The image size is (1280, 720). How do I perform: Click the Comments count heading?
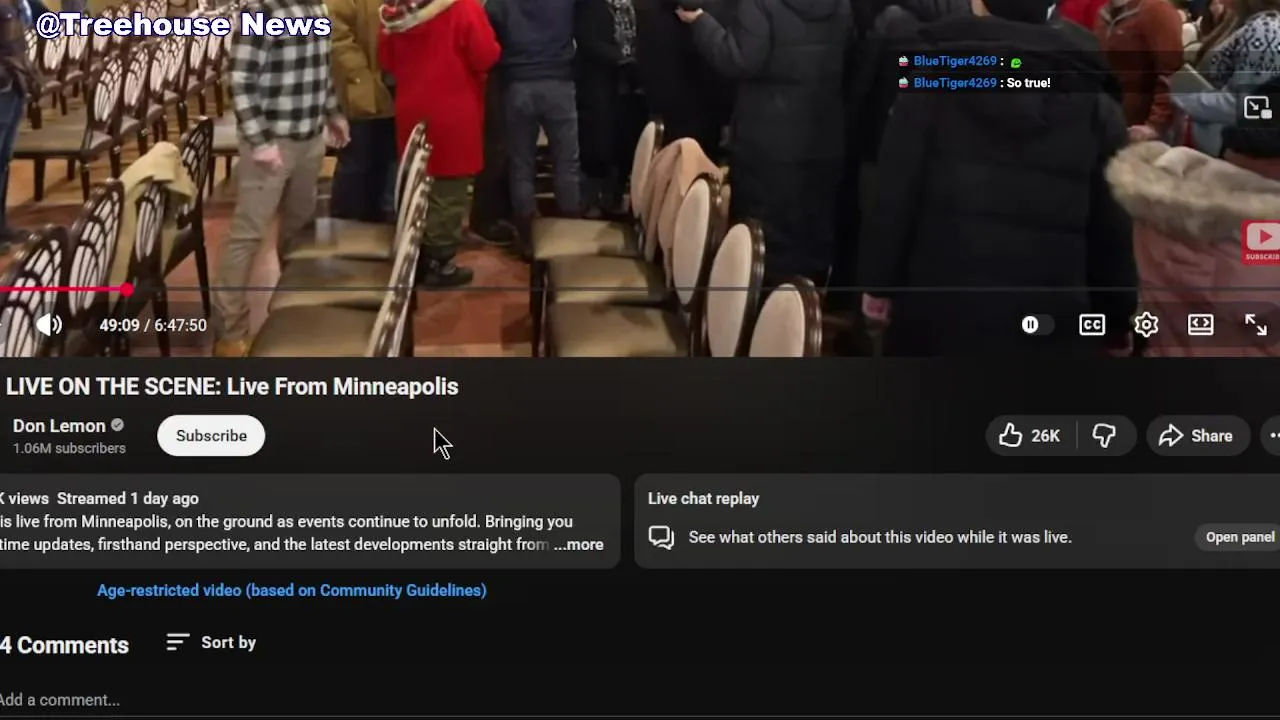[x=64, y=645]
